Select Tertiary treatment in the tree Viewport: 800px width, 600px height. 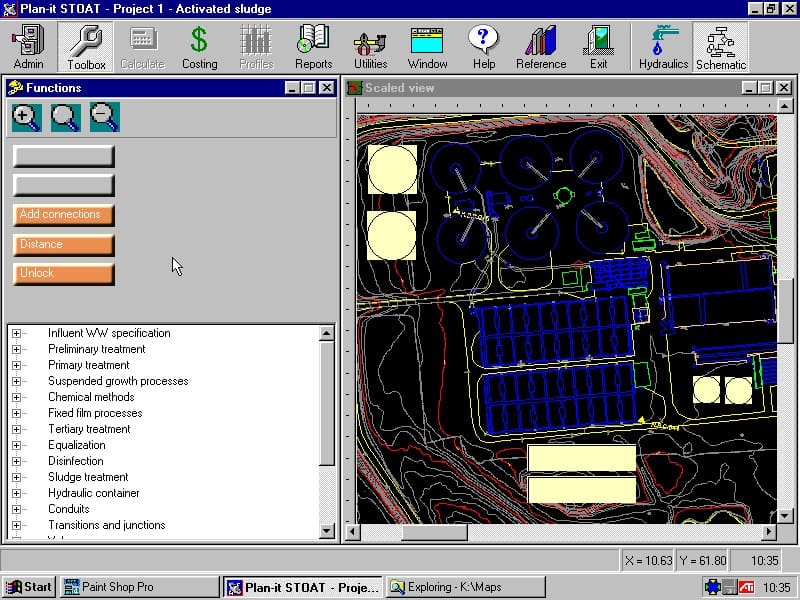(89, 429)
